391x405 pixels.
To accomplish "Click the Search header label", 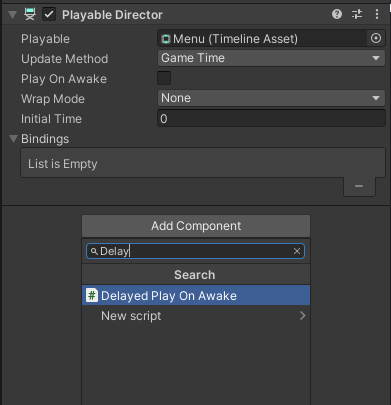I will [x=195, y=275].
